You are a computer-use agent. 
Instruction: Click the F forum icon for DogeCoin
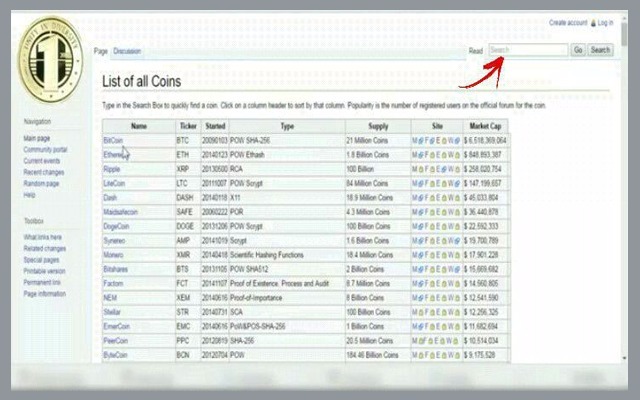[425, 227]
